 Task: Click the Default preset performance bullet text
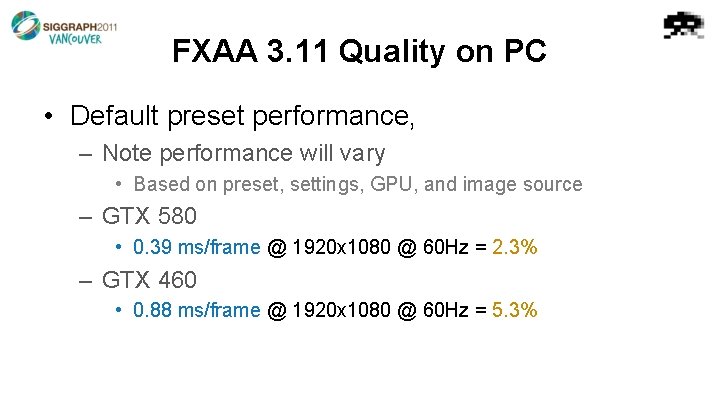click(242, 116)
